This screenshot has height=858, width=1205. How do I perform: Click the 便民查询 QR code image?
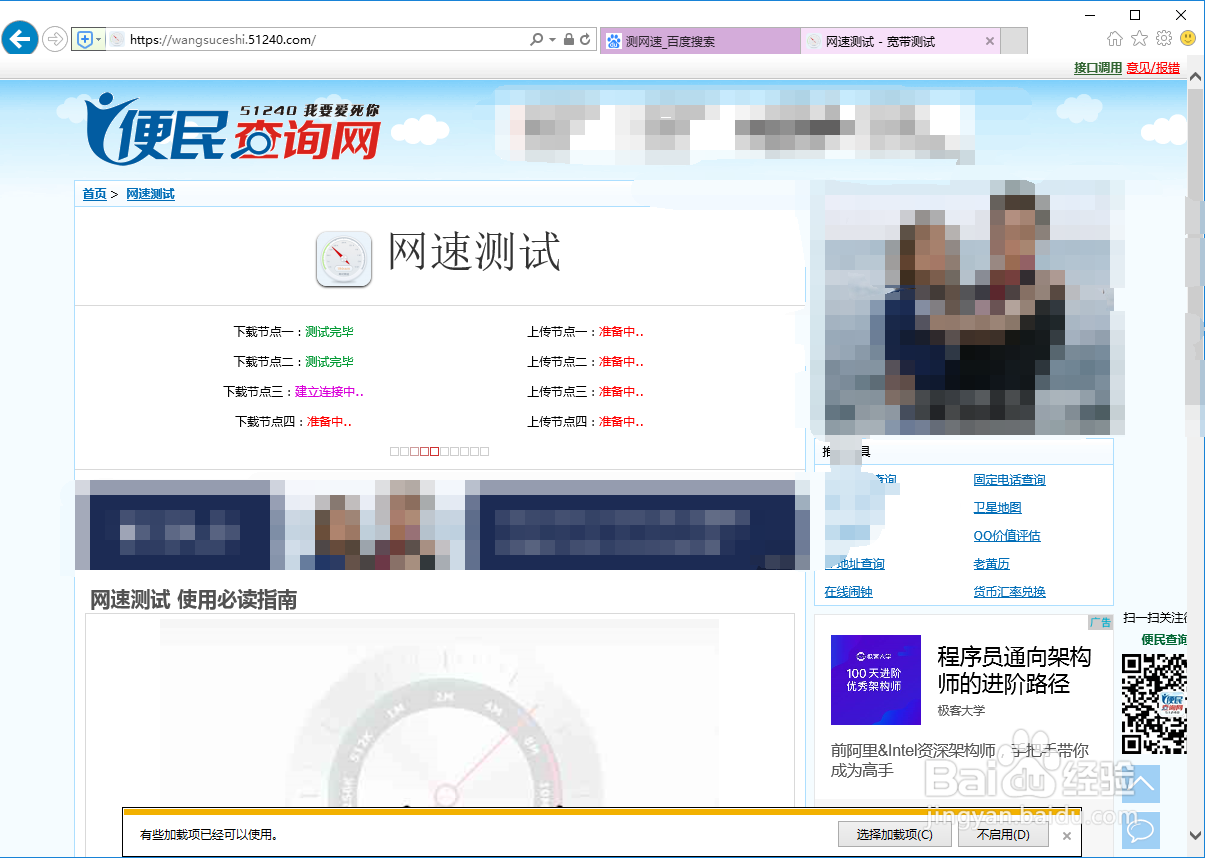[x=1154, y=704]
